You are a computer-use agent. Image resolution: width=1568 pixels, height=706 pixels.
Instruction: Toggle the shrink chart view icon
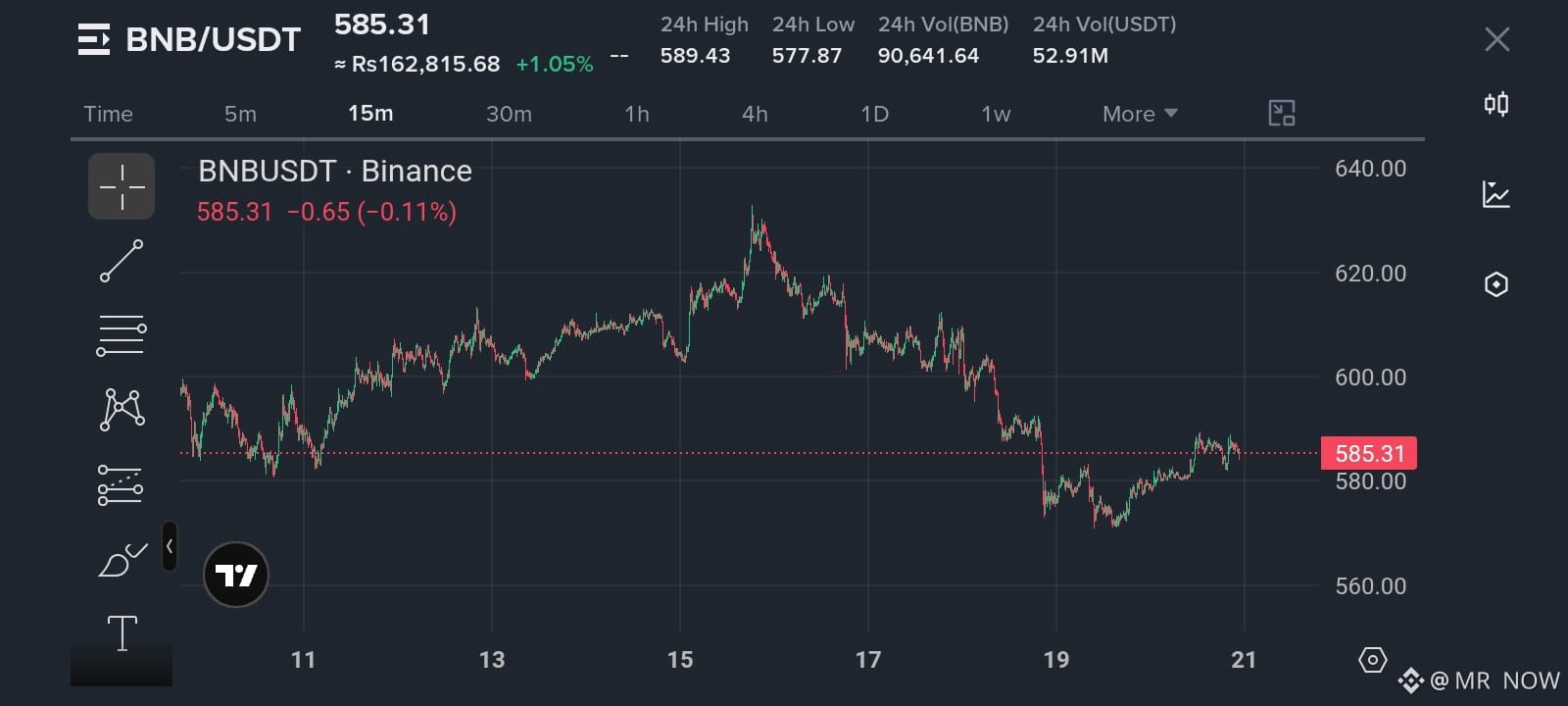tap(1282, 114)
